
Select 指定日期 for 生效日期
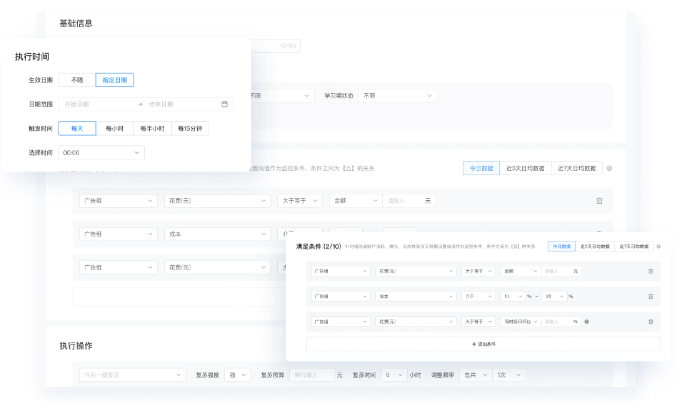pyautogui.click(x=114, y=80)
